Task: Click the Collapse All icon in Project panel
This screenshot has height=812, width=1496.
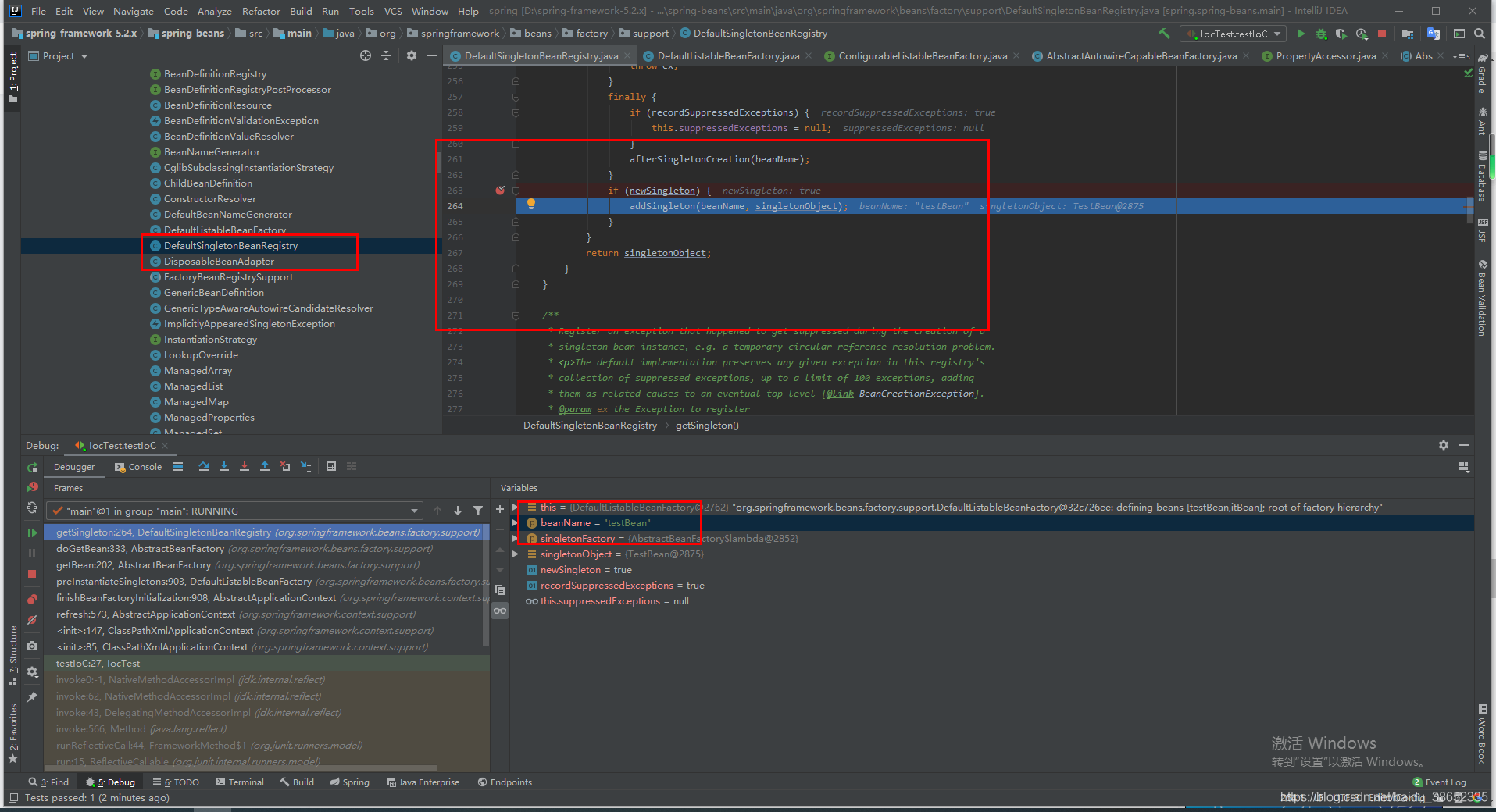Action: [386, 55]
